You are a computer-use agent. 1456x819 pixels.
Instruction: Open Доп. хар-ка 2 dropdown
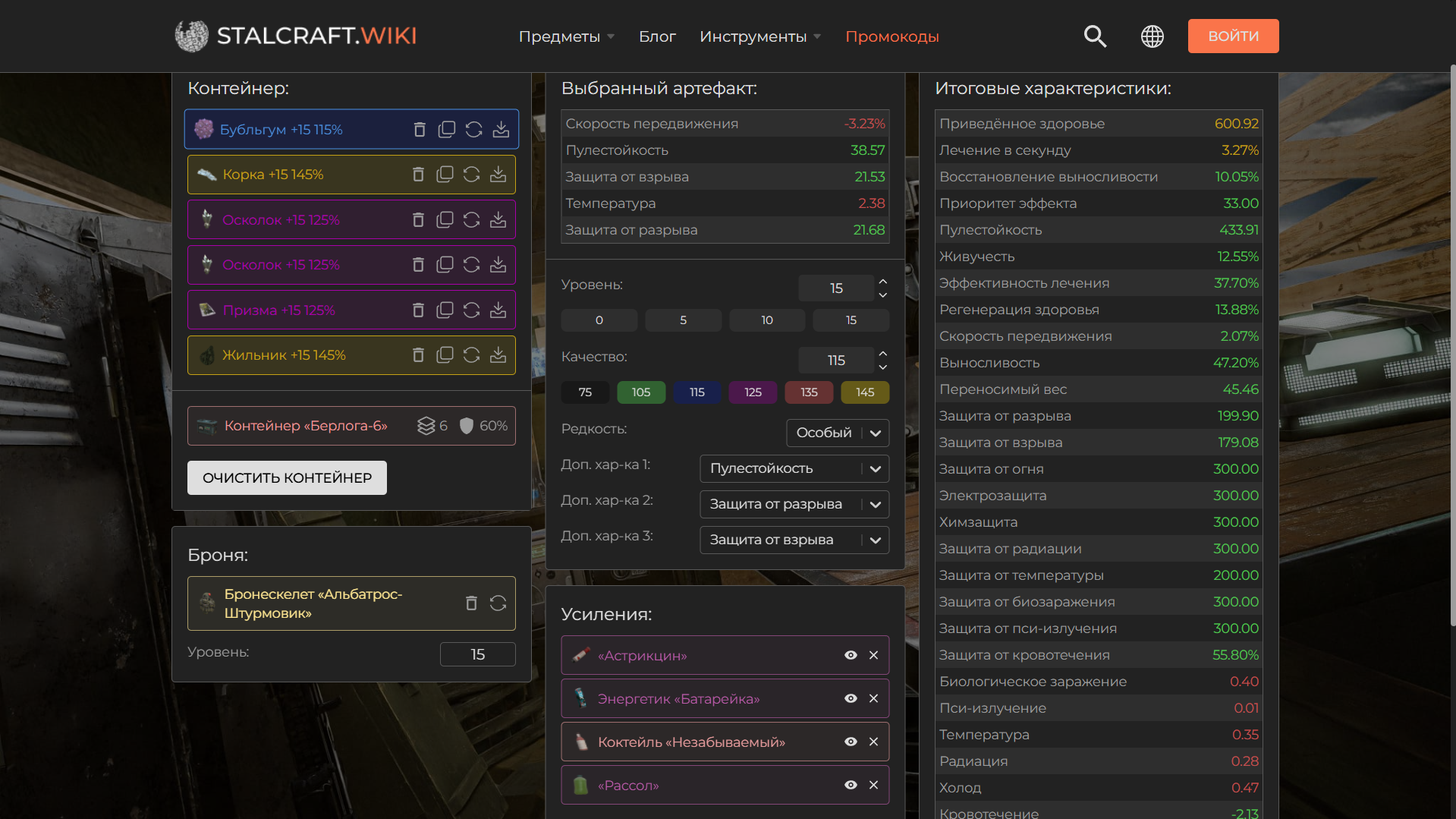coord(794,504)
